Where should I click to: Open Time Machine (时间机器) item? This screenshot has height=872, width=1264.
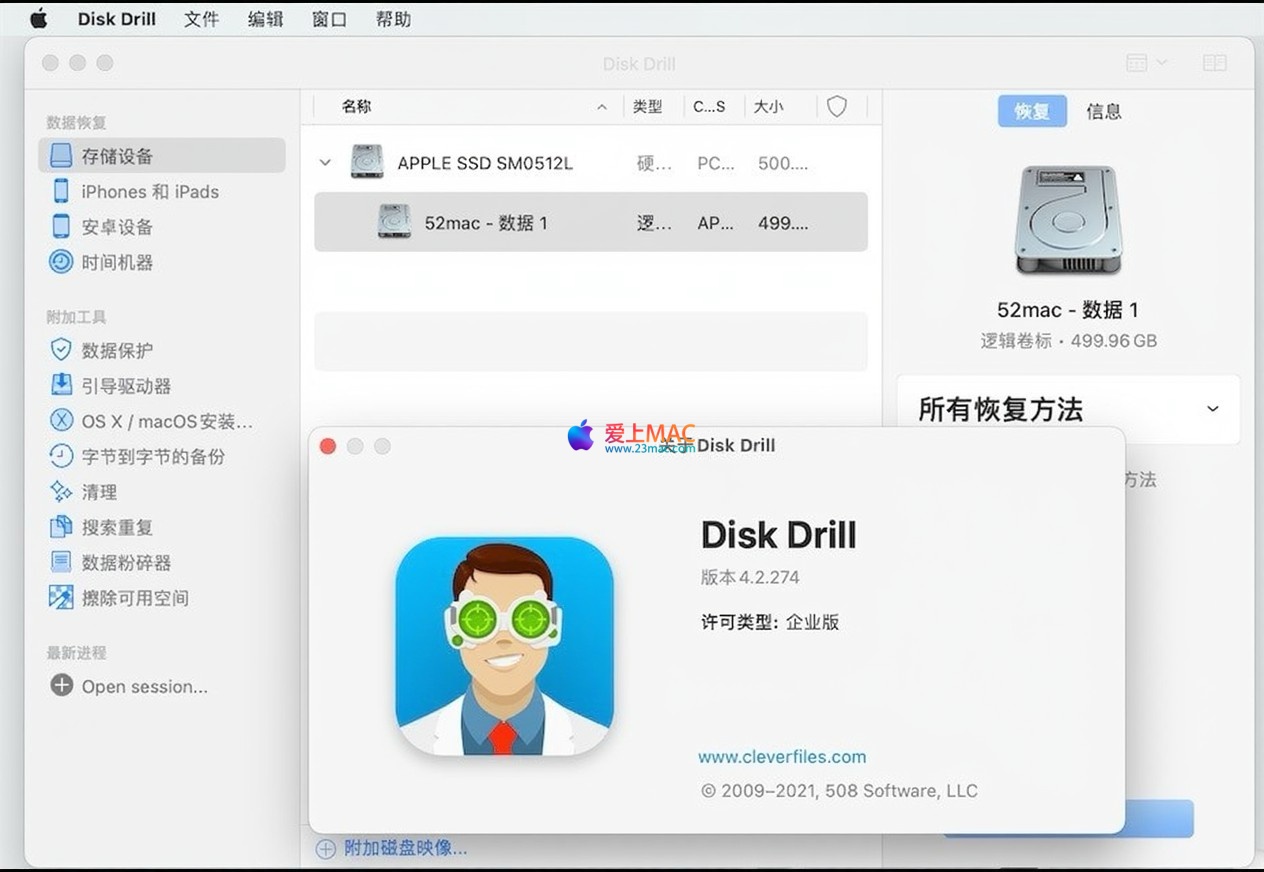(117, 262)
